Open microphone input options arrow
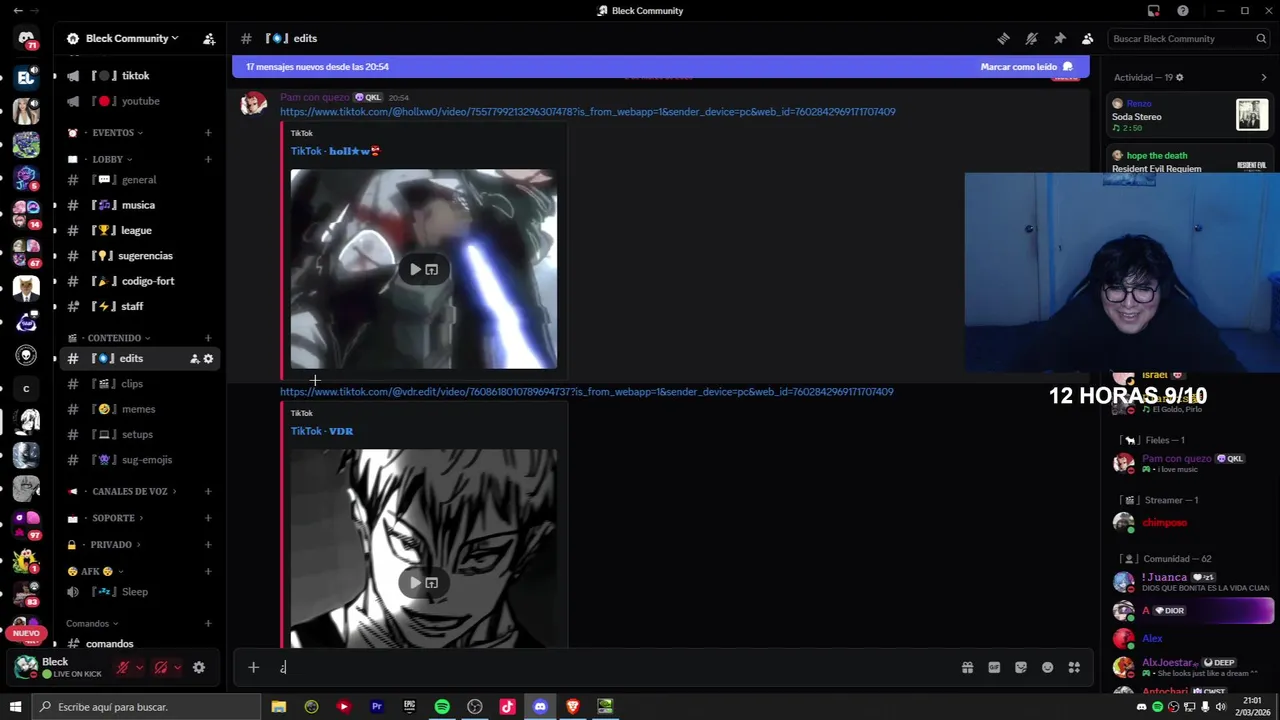 pyautogui.click(x=140, y=668)
